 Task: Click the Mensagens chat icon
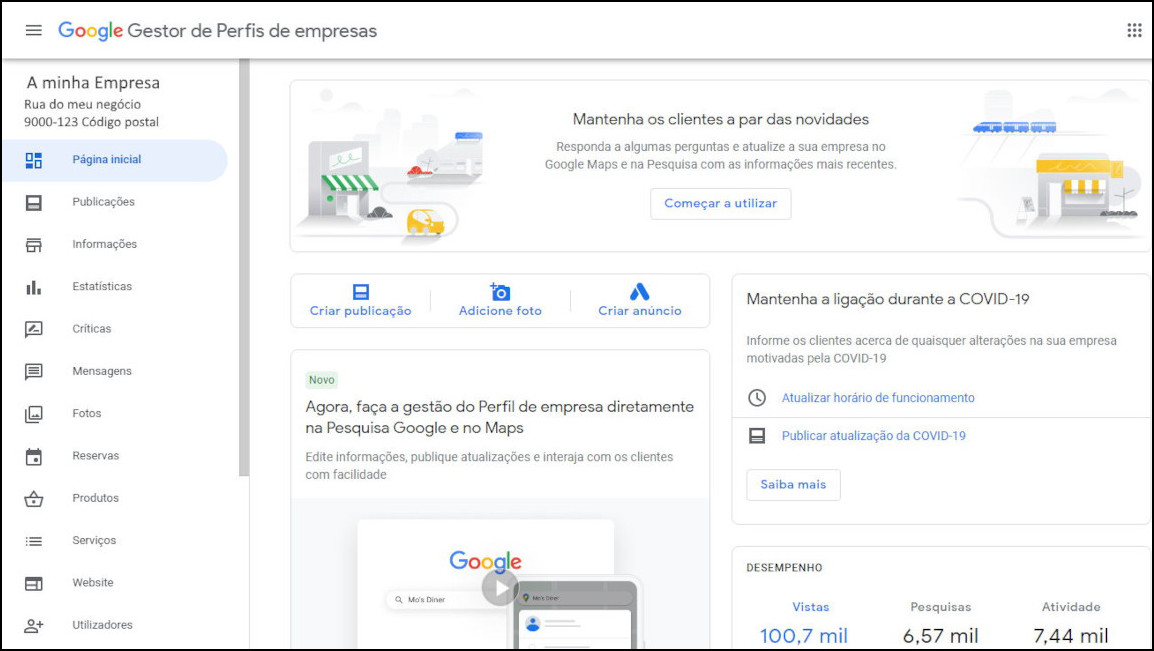[x=34, y=371]
